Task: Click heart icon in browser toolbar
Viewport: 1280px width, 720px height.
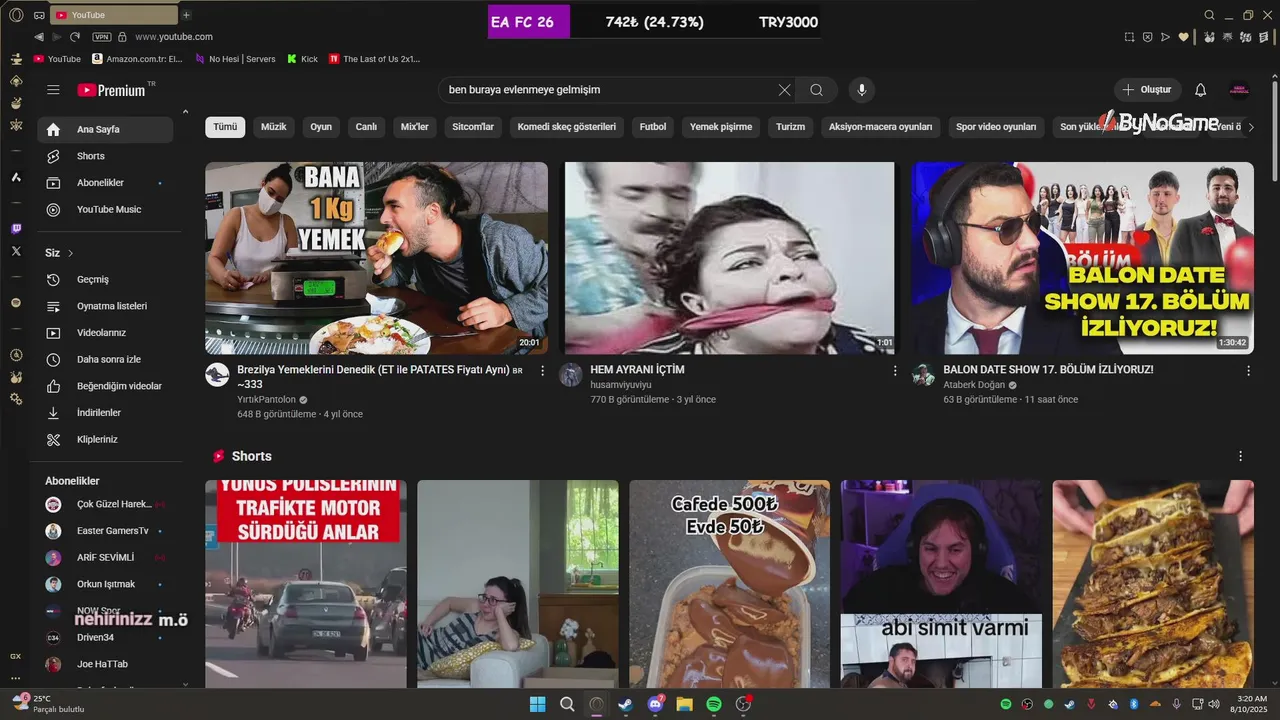Action: click(1184, 37)
